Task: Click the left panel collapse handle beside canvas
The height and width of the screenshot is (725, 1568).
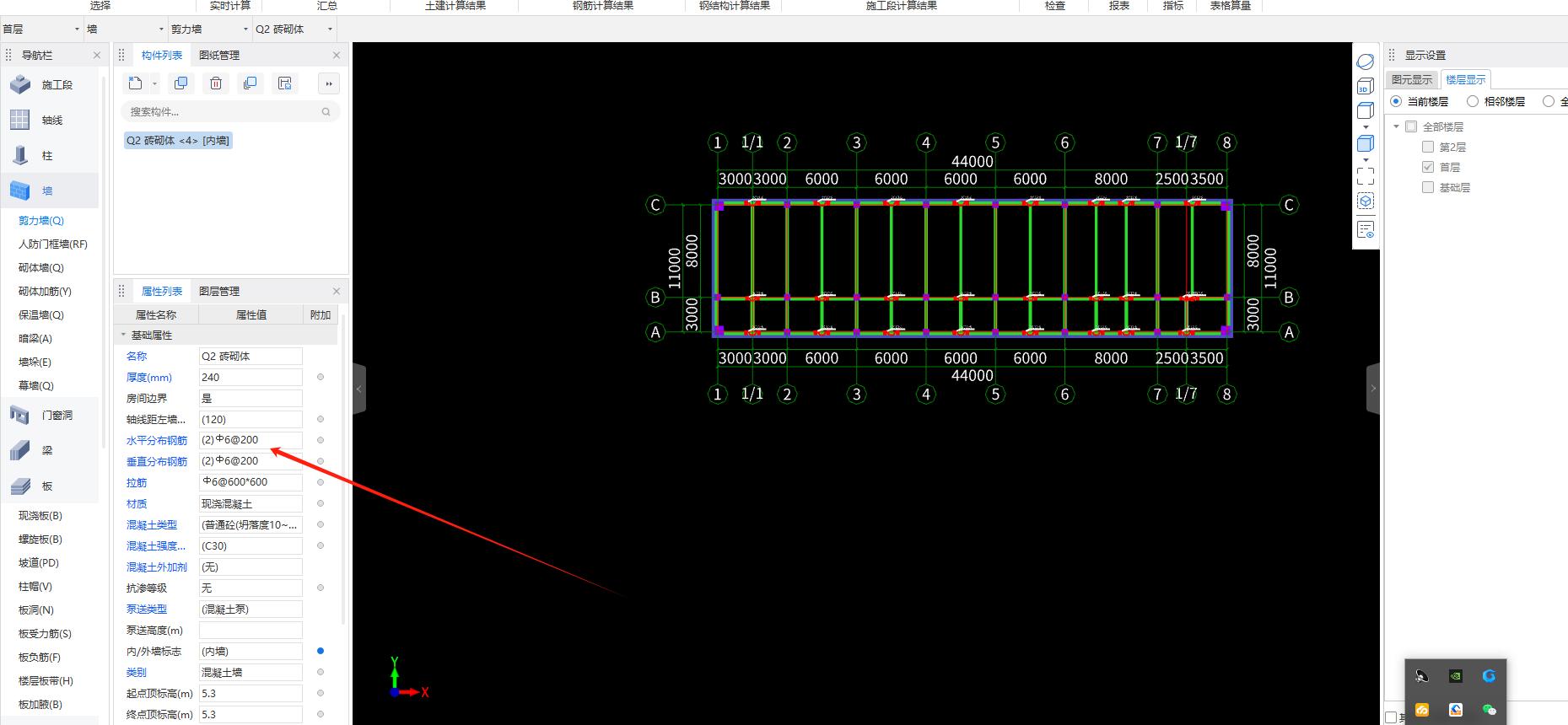Action: [359, 389]
